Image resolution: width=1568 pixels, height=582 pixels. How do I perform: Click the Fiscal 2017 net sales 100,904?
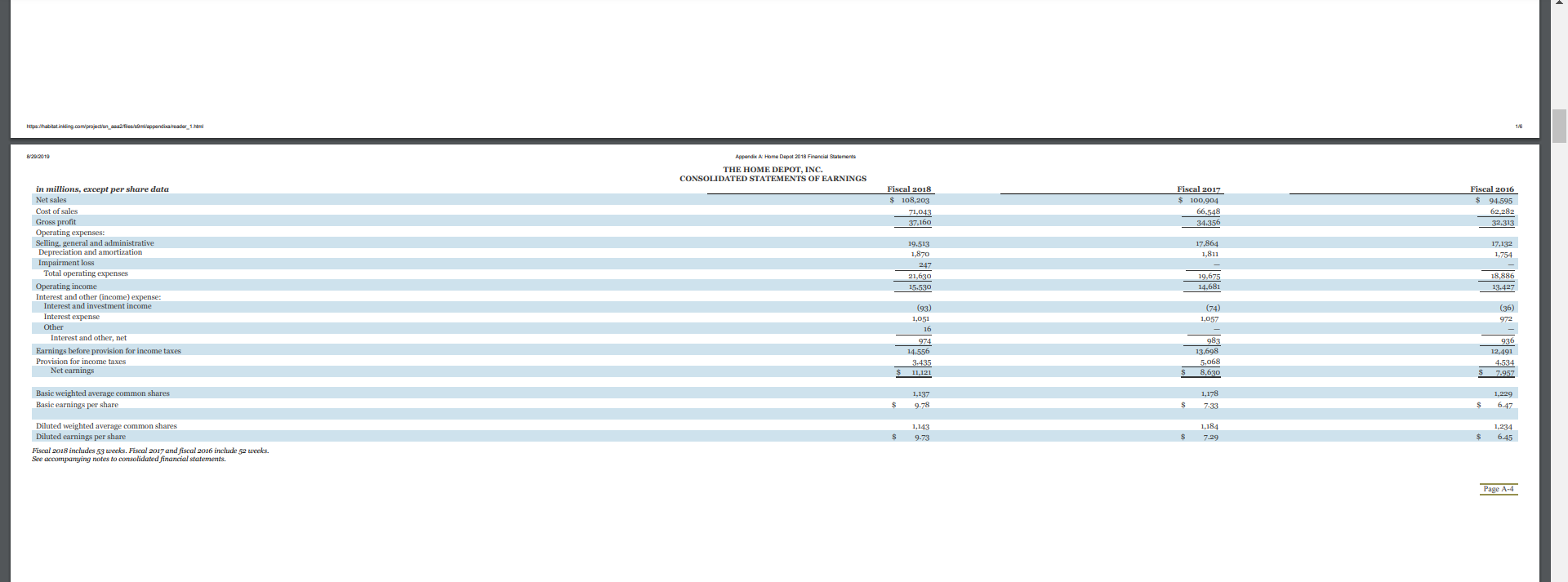(x=1204, y=200)
